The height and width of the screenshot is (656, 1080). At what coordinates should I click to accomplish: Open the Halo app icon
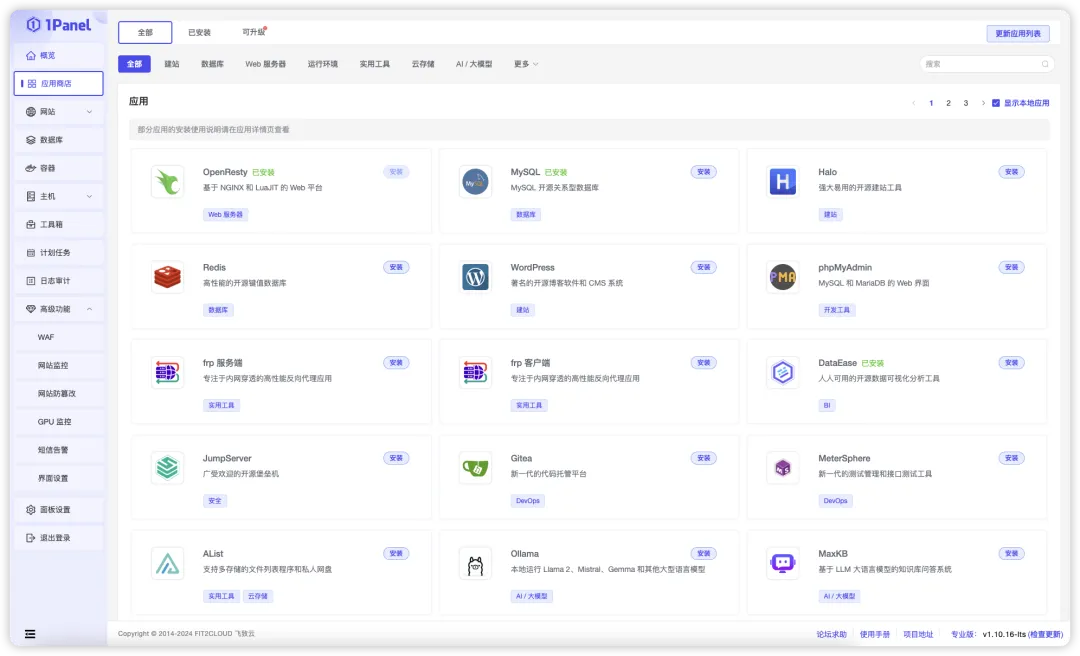click(x=782, y=182)
